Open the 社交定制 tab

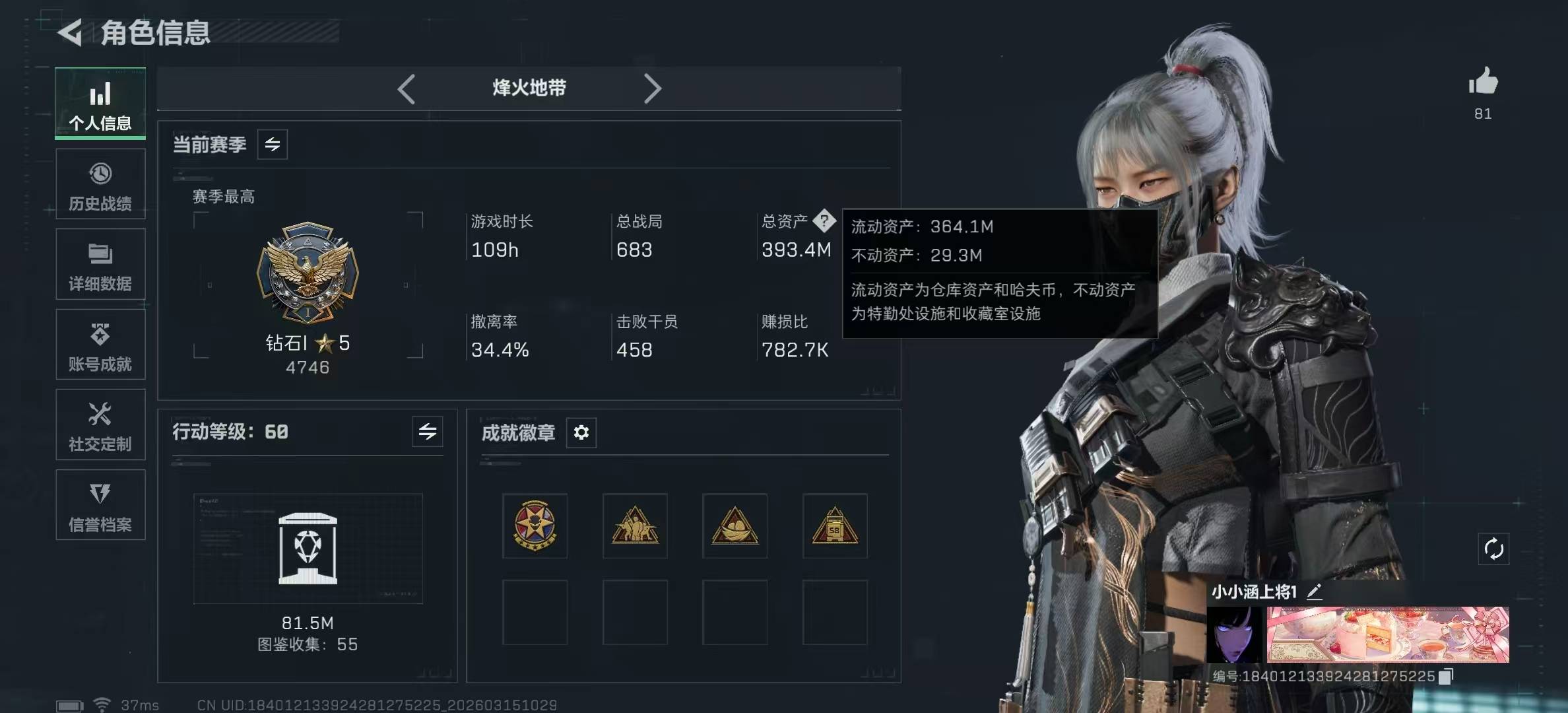100,424
